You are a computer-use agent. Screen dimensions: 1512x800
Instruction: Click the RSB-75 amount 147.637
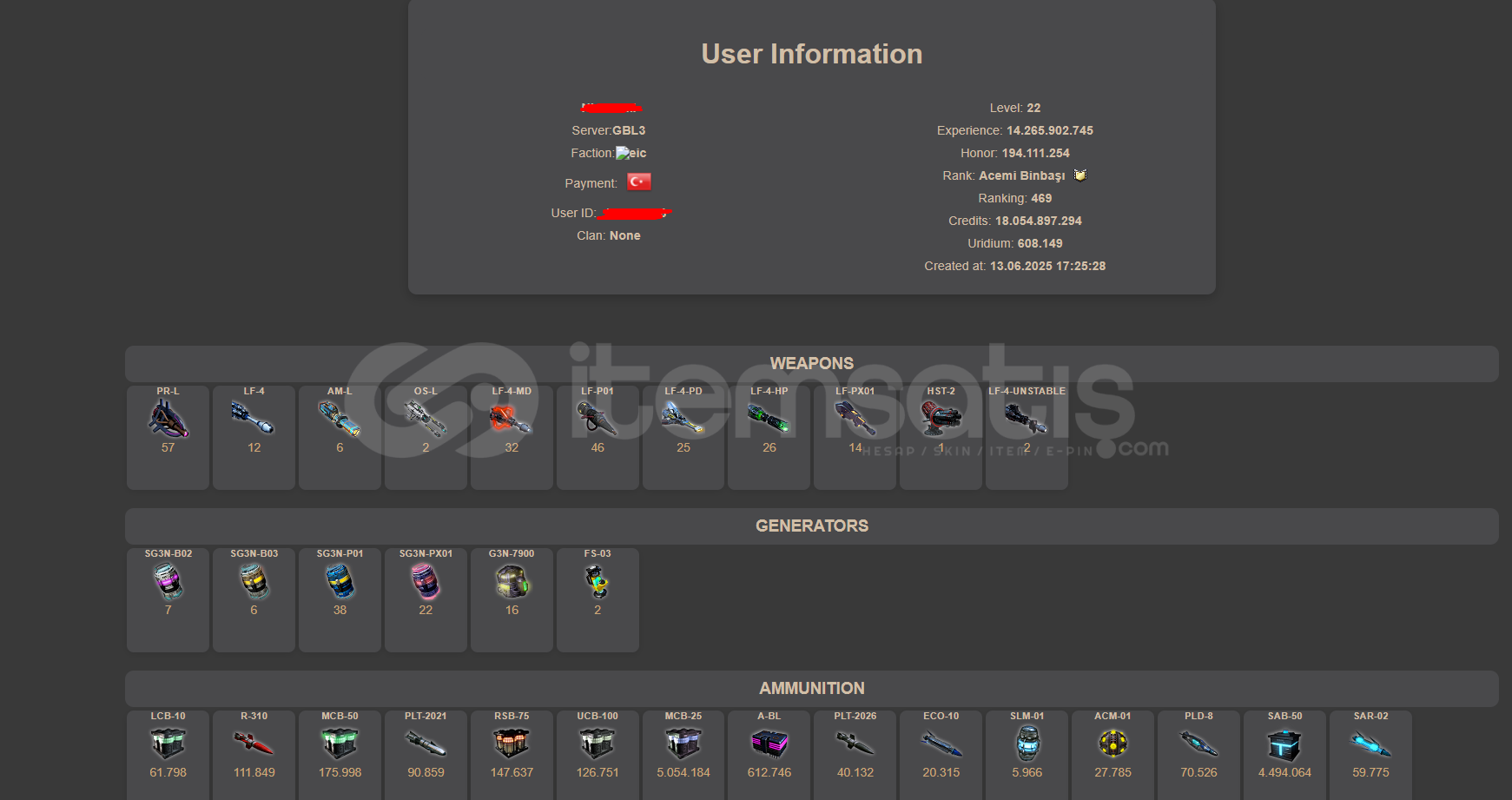(x=512, y=772)
